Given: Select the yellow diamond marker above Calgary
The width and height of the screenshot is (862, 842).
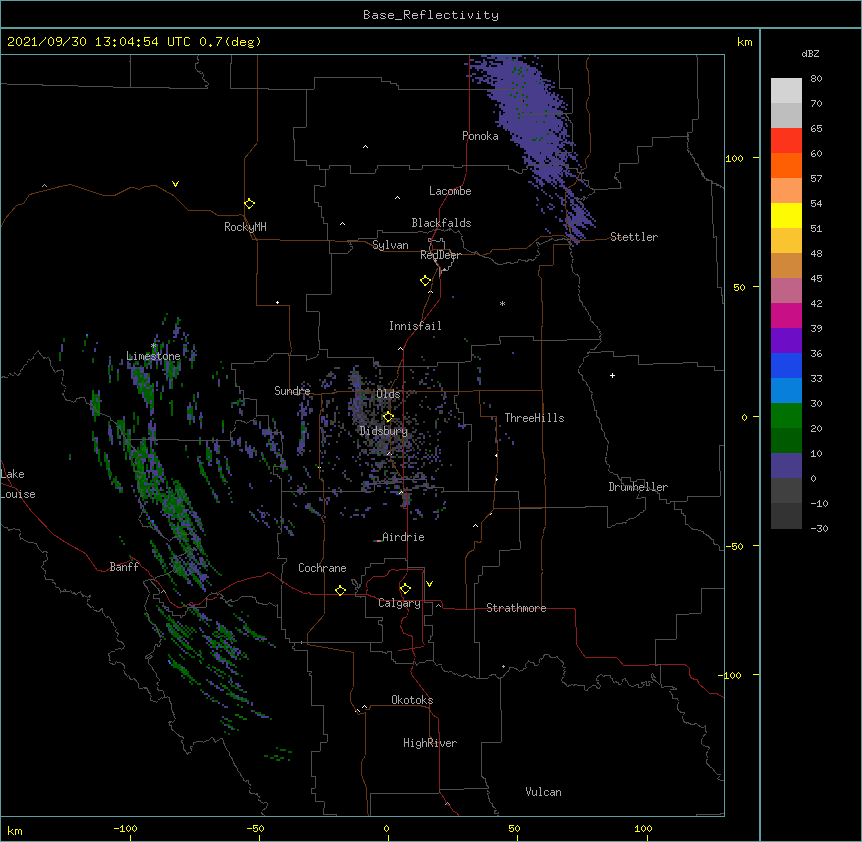Looking at the screenshot, I should 405,589.
